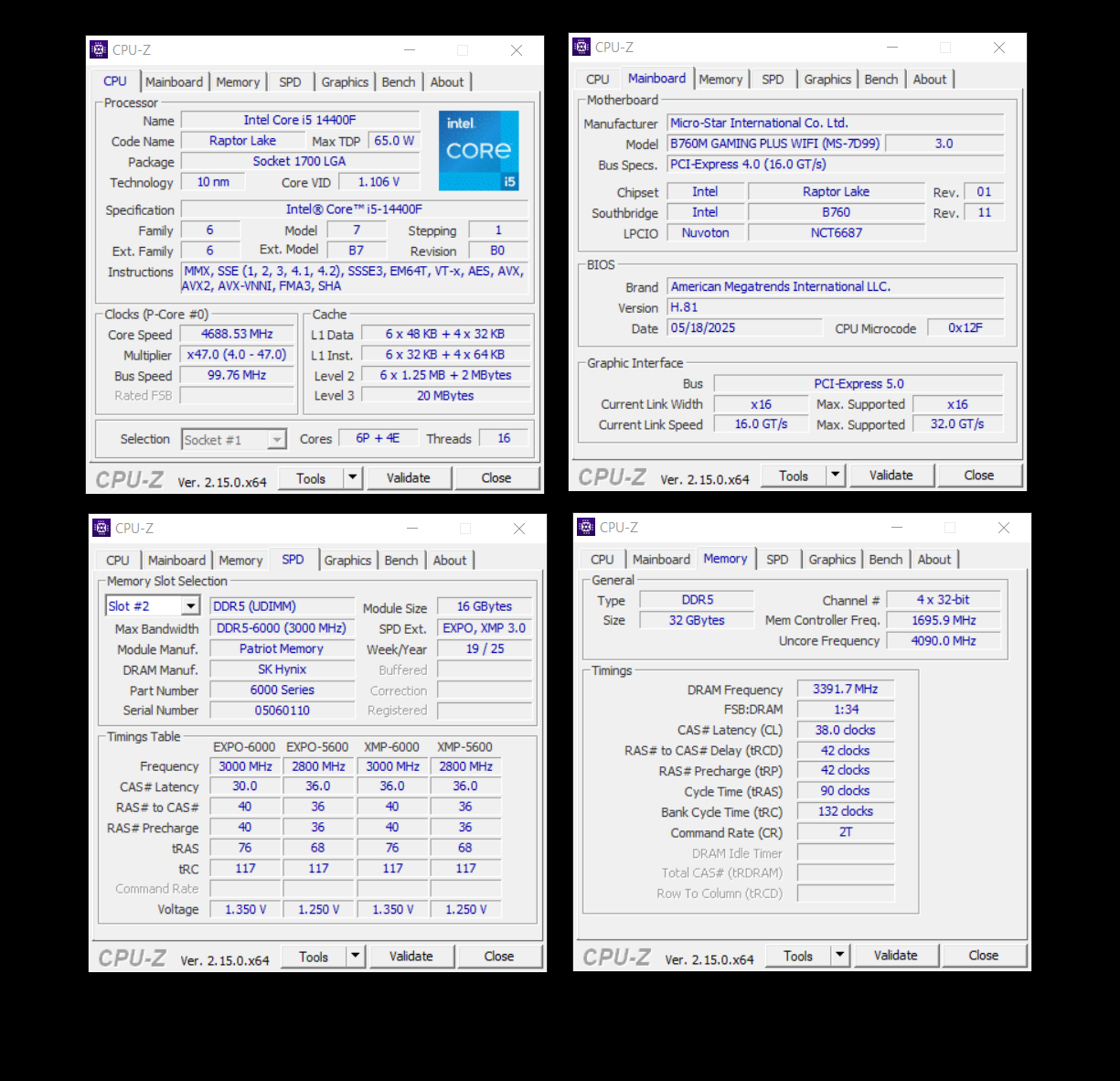The width and height of the screenshot is (1120, 1081).
Task: Go to Bench tab in the CPU window
Action: [399, 82]
